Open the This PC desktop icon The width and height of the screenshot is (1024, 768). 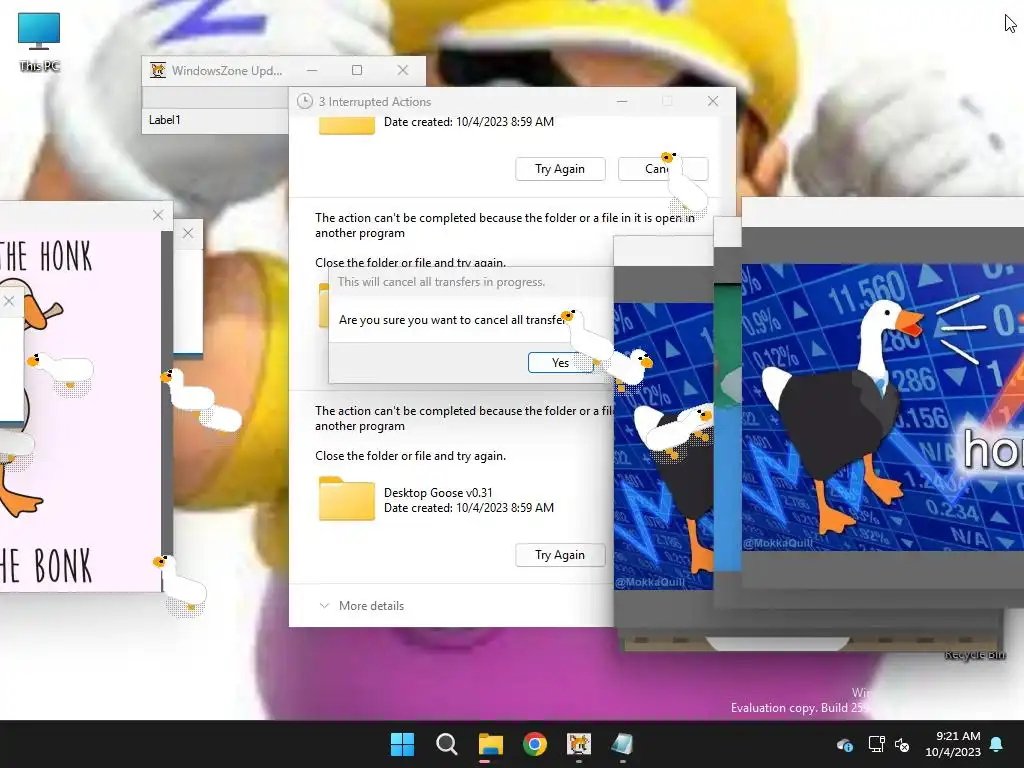(x=39, y=42)
